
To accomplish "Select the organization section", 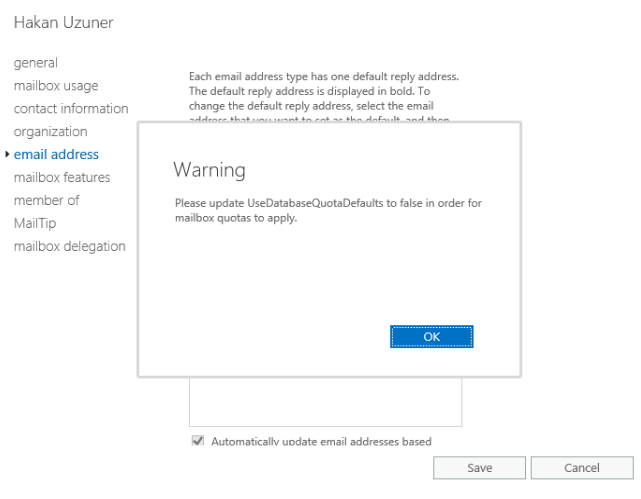I will [50, 132].
